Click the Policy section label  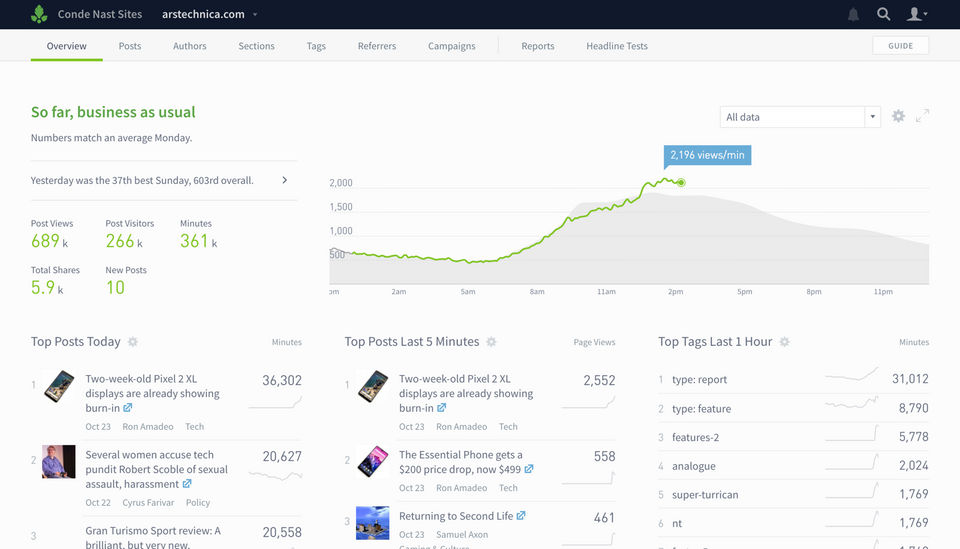point(198,502)
